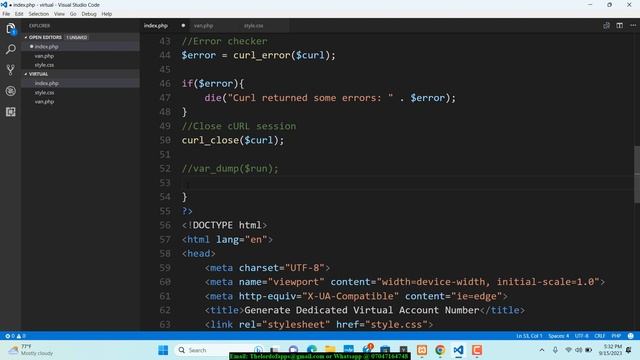640x360 pixels.
Task: Switch to the style.css editor tab
Action: pyautogui.click(x=253, y=25)
